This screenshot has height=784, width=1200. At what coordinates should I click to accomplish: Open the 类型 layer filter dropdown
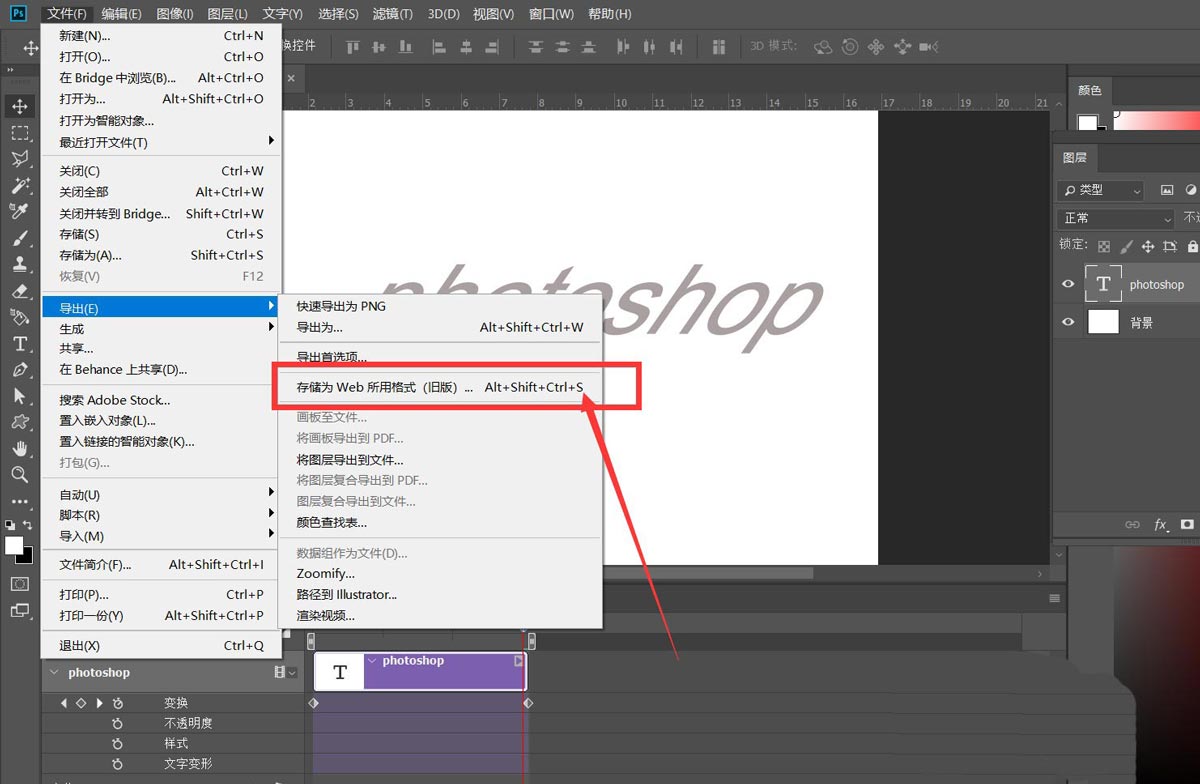pyautogui.click(x=1101, y=190)
